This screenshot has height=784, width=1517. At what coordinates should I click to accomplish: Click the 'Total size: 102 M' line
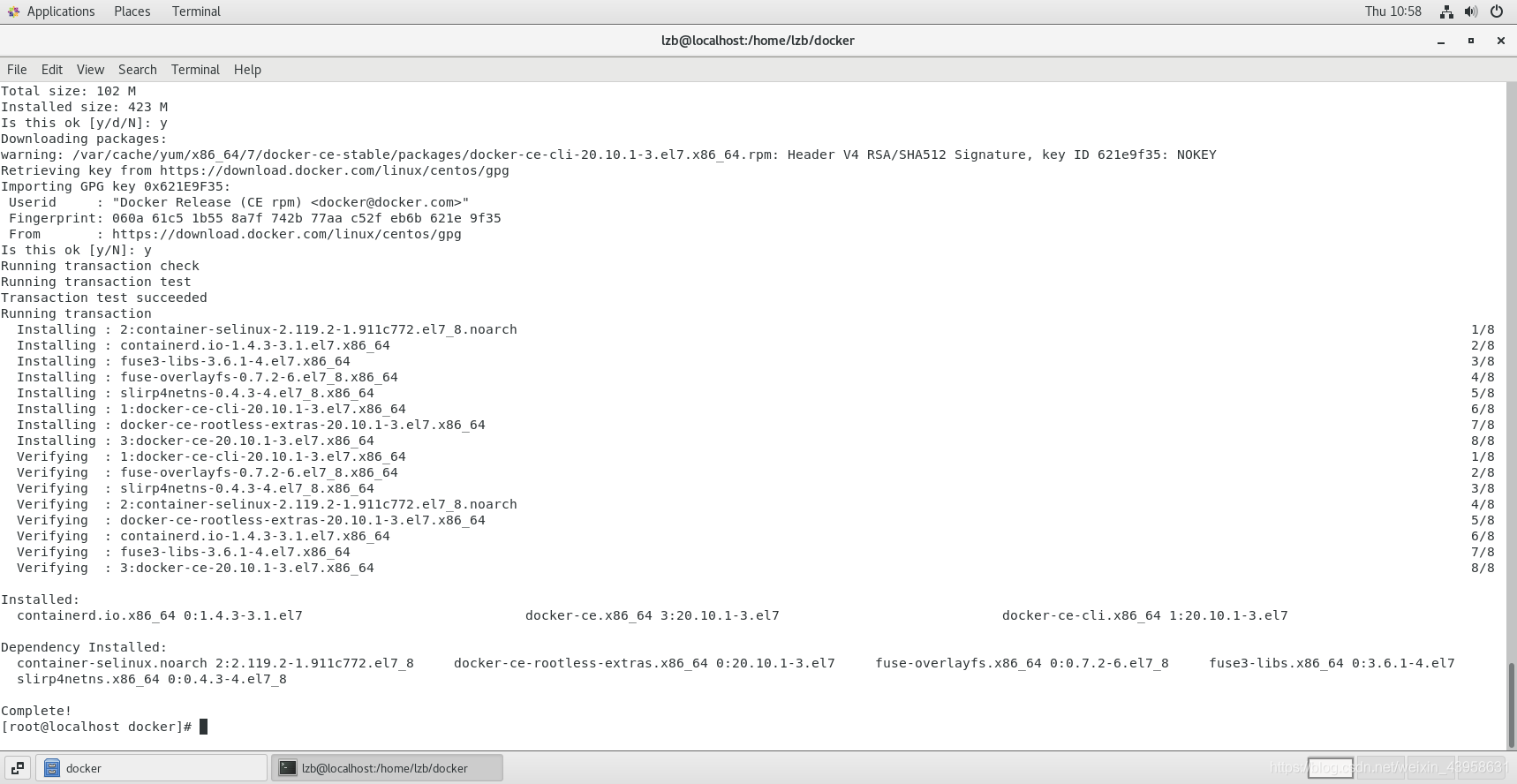coord(68,91)
